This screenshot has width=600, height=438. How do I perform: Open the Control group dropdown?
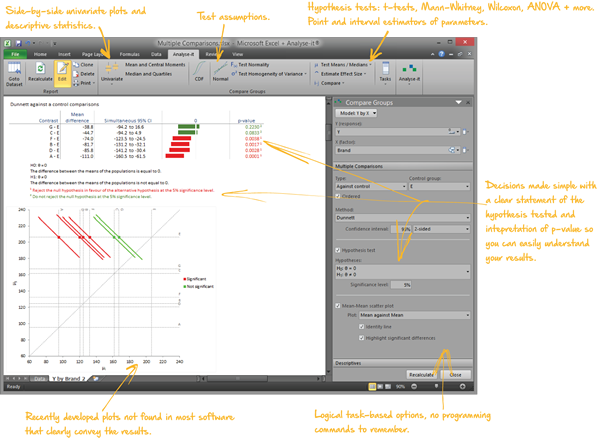(439, 186)
